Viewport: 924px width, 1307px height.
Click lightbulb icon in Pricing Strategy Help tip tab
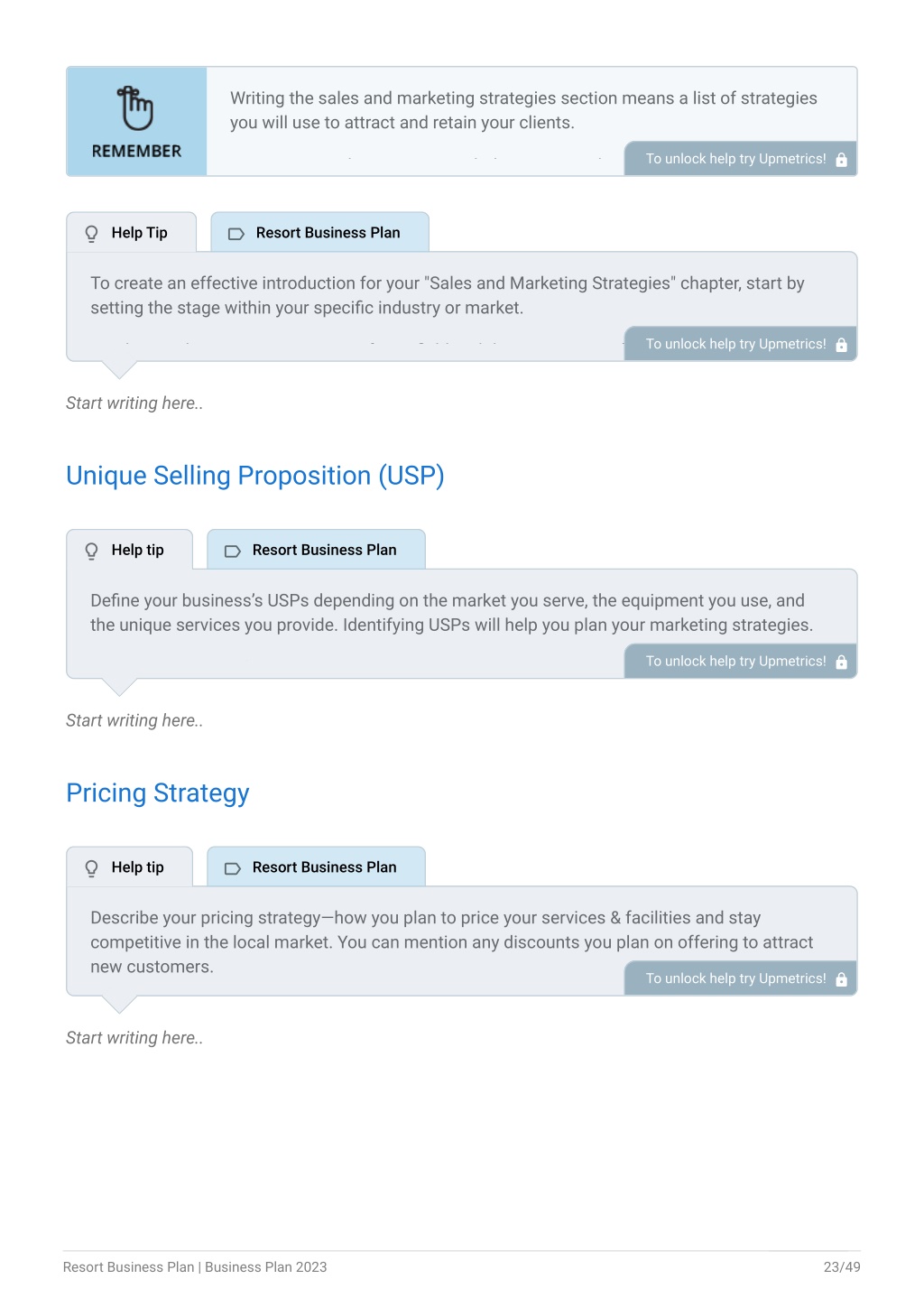click(91, 868)
